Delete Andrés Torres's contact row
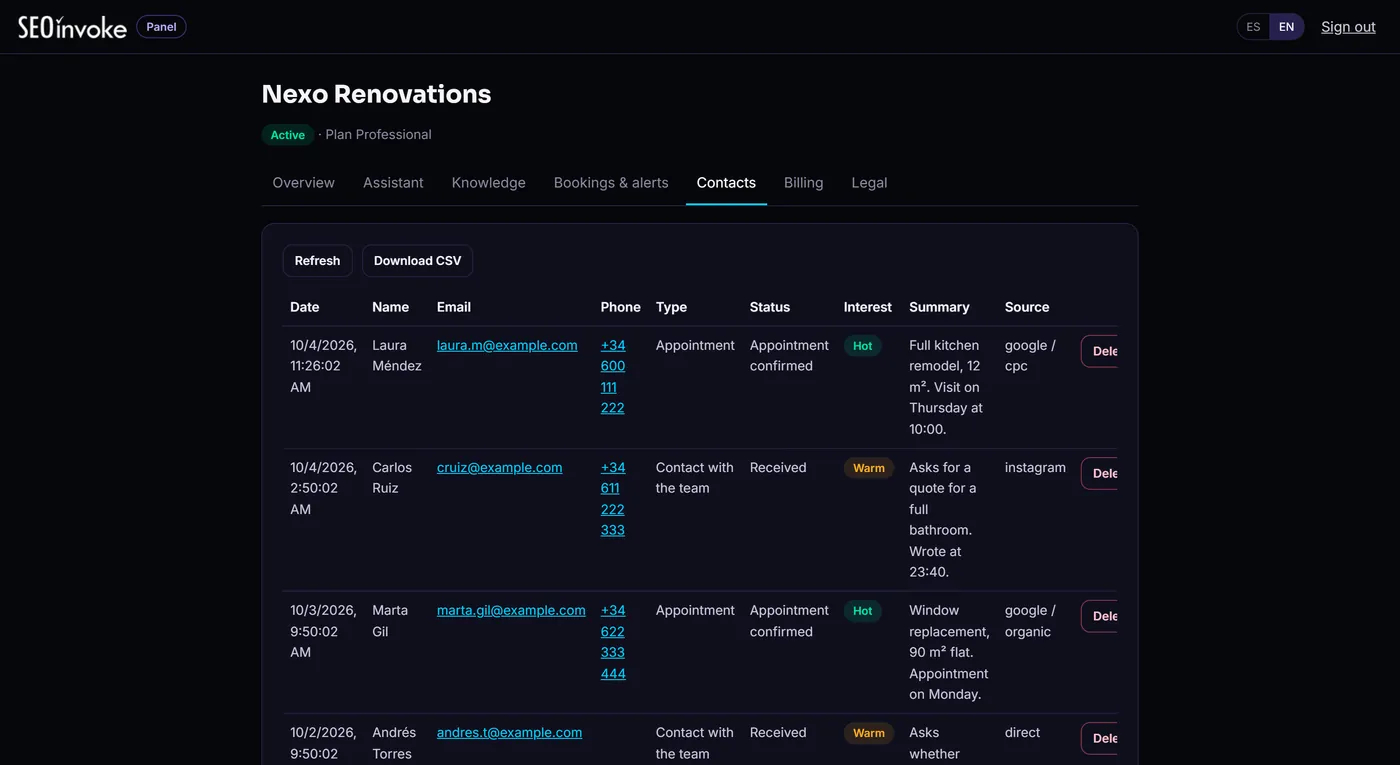 pos(1100,738)
